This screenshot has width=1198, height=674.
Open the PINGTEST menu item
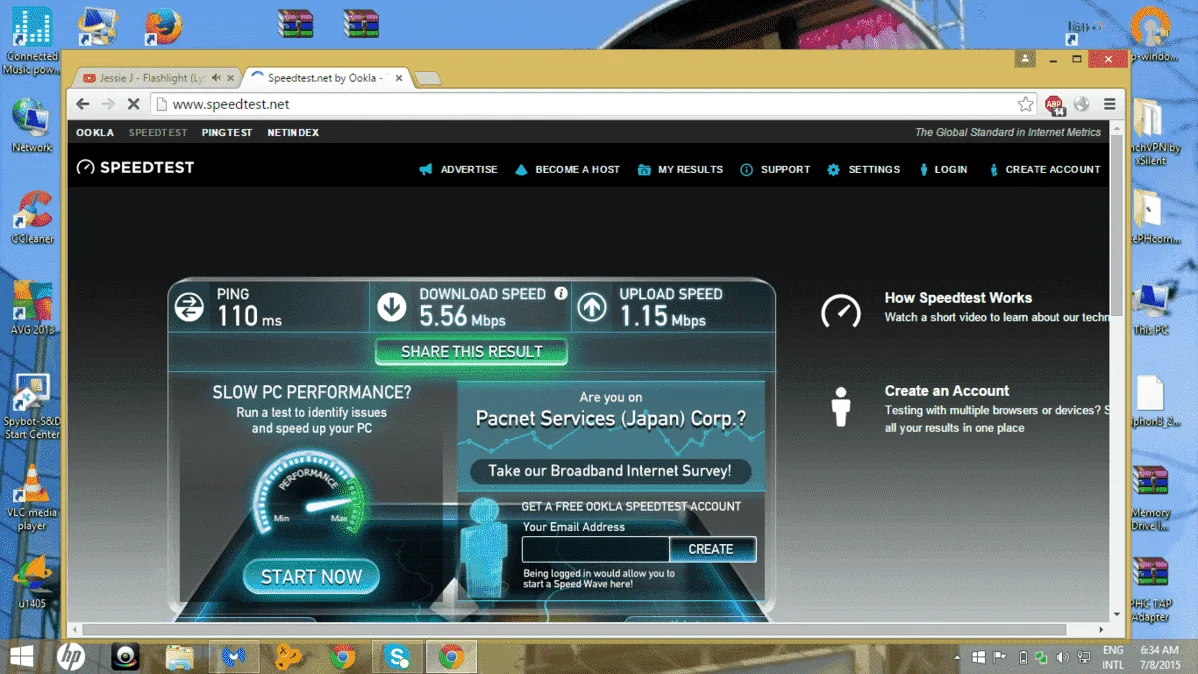tap(227, 132)
